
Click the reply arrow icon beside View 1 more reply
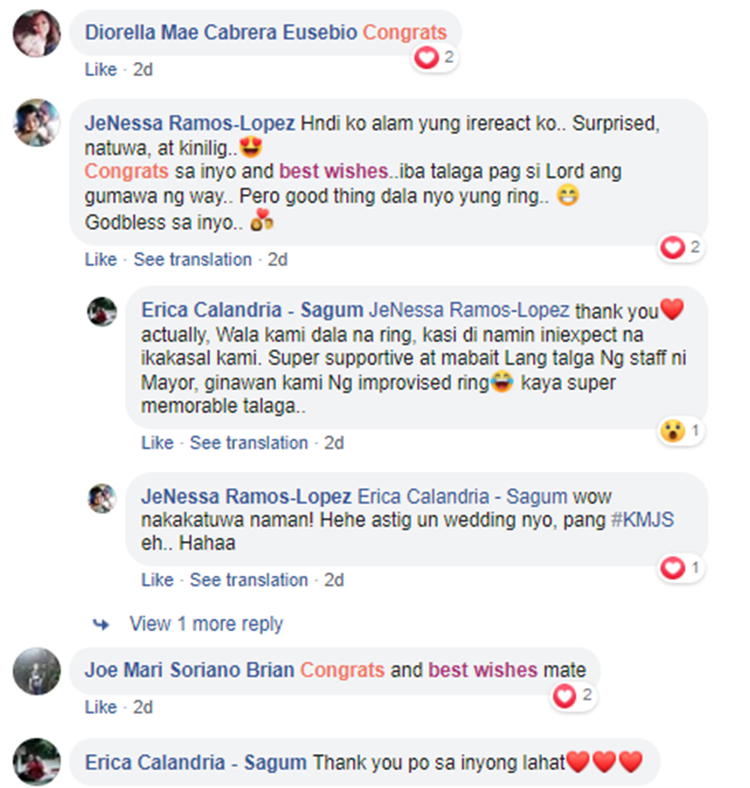(x=101, y=624)
